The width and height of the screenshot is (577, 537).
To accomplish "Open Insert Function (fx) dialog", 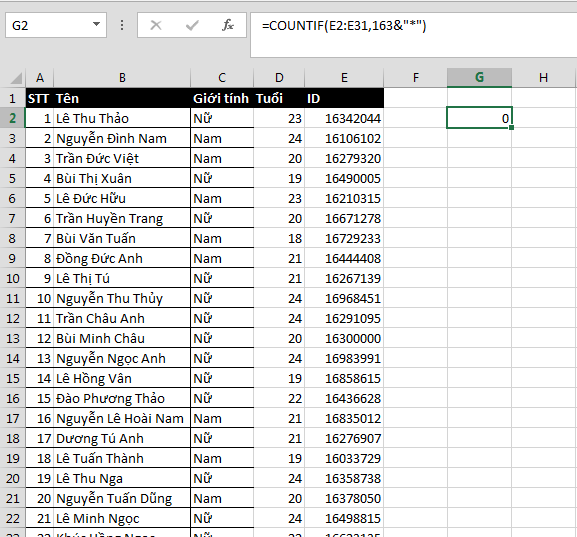I will pyautogui.click(x=228, y=25).
